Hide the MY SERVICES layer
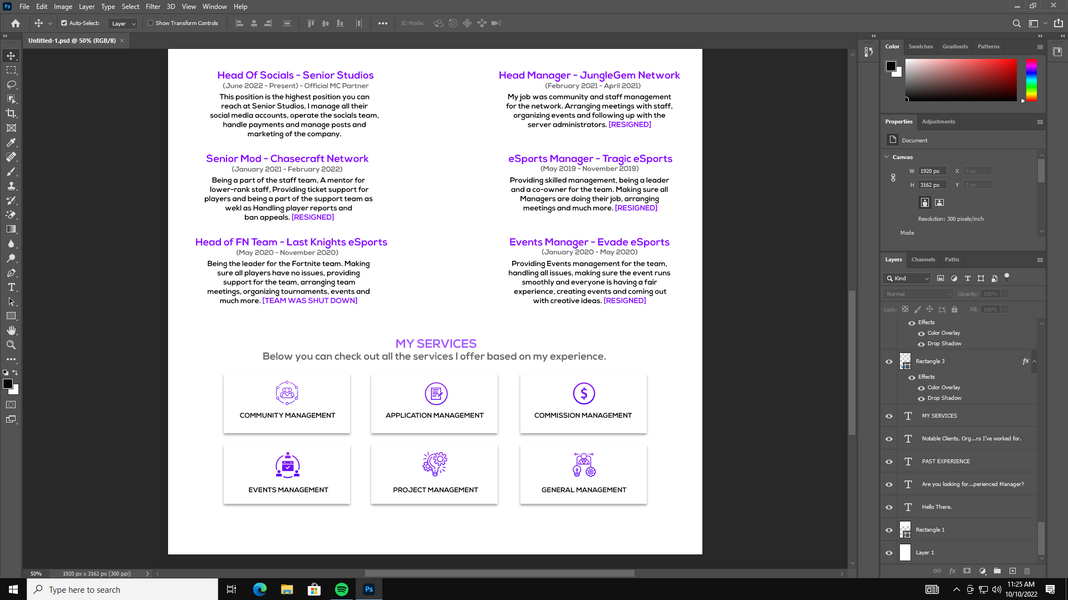Screen dimensions: 1068x600 tap(889, 416)
